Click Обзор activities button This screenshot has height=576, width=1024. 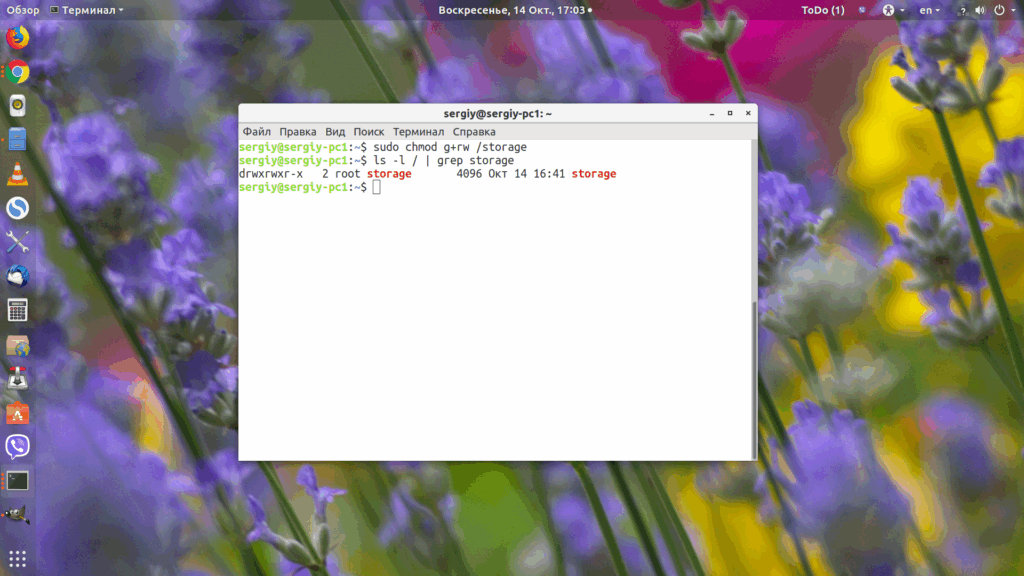click(x=23, y=10)
